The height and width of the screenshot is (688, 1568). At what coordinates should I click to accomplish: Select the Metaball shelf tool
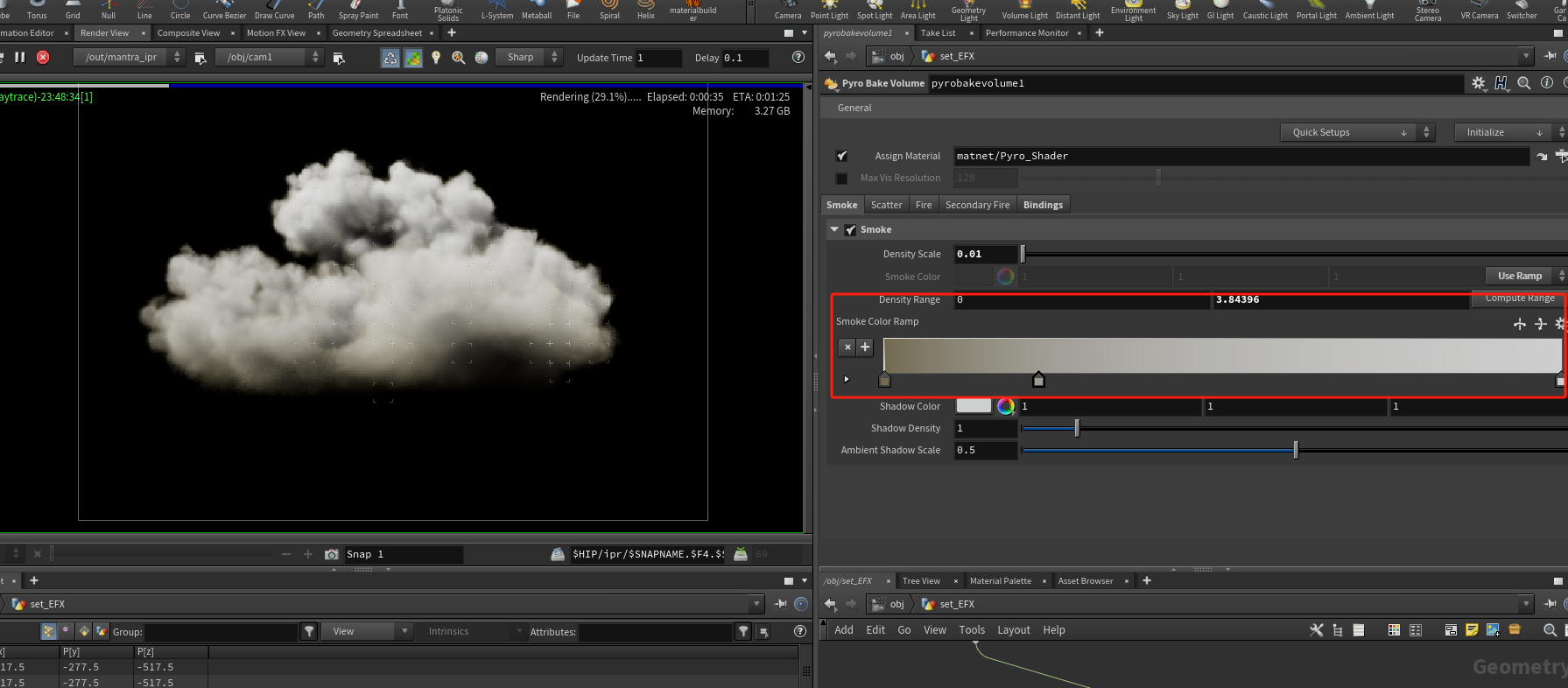pos(537,11)
